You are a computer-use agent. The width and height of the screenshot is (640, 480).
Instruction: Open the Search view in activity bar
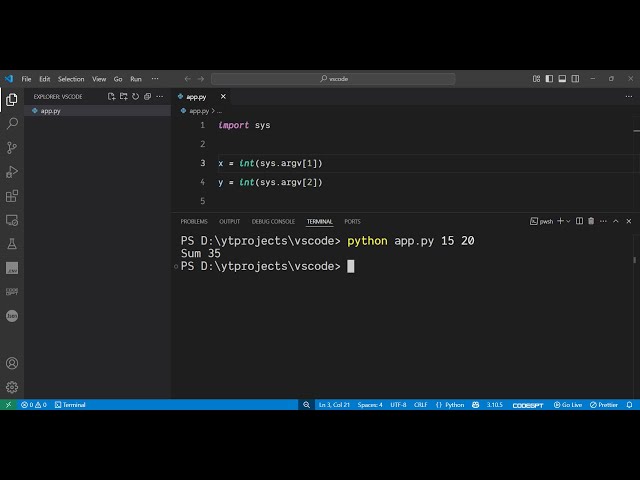pos(12,123)
